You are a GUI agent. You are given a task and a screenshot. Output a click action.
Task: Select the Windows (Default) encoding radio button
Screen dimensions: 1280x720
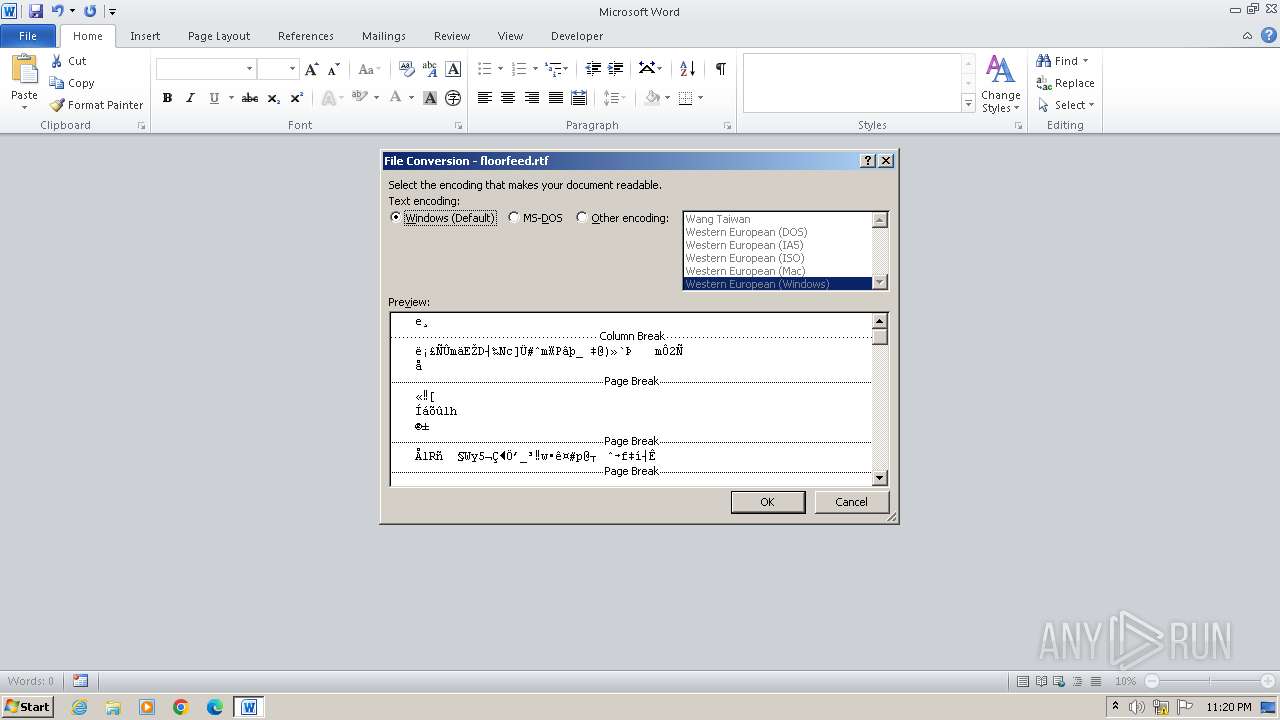pos(396,218)
